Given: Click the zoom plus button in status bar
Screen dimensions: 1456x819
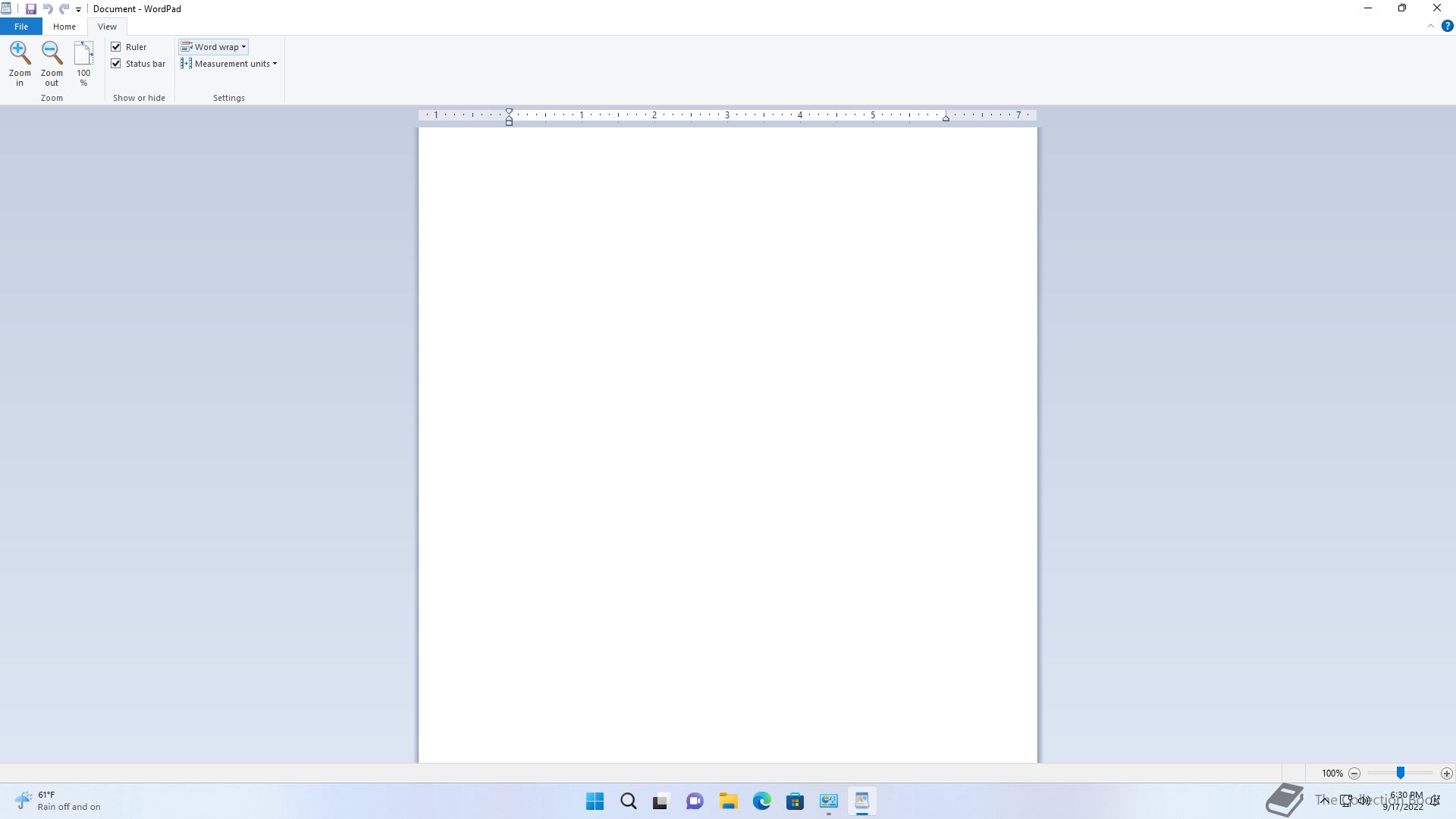Looking at the screenshot, I should [1447, 773].
